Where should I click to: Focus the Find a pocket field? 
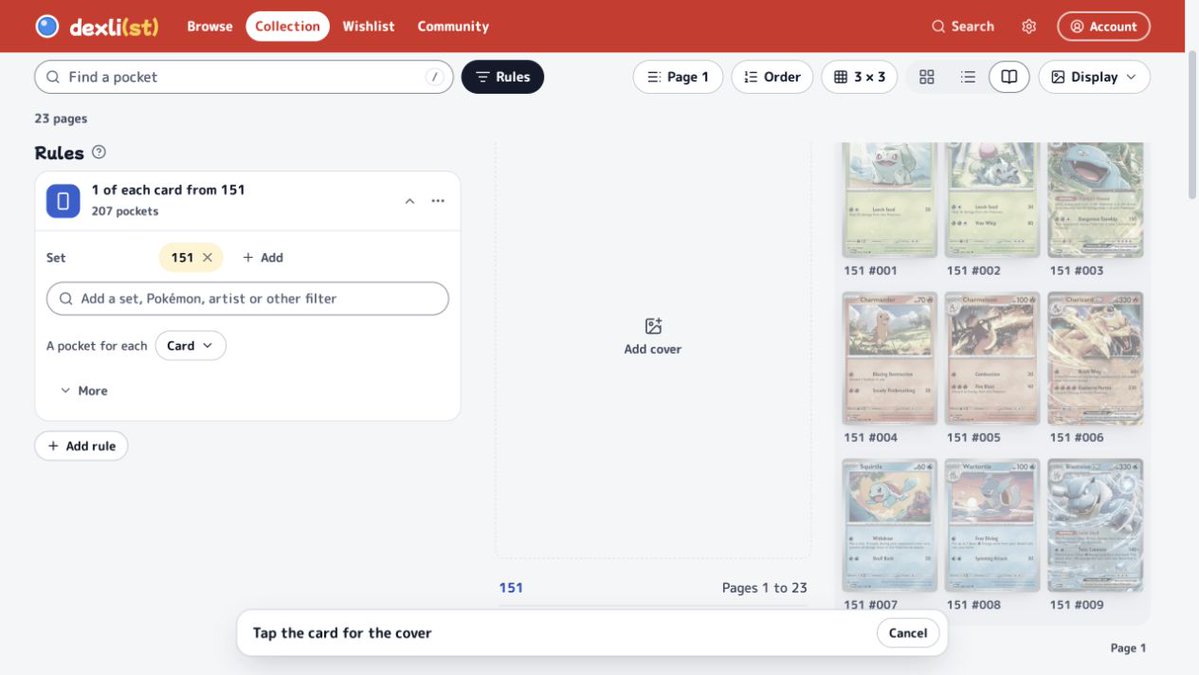tap(244, 76)
